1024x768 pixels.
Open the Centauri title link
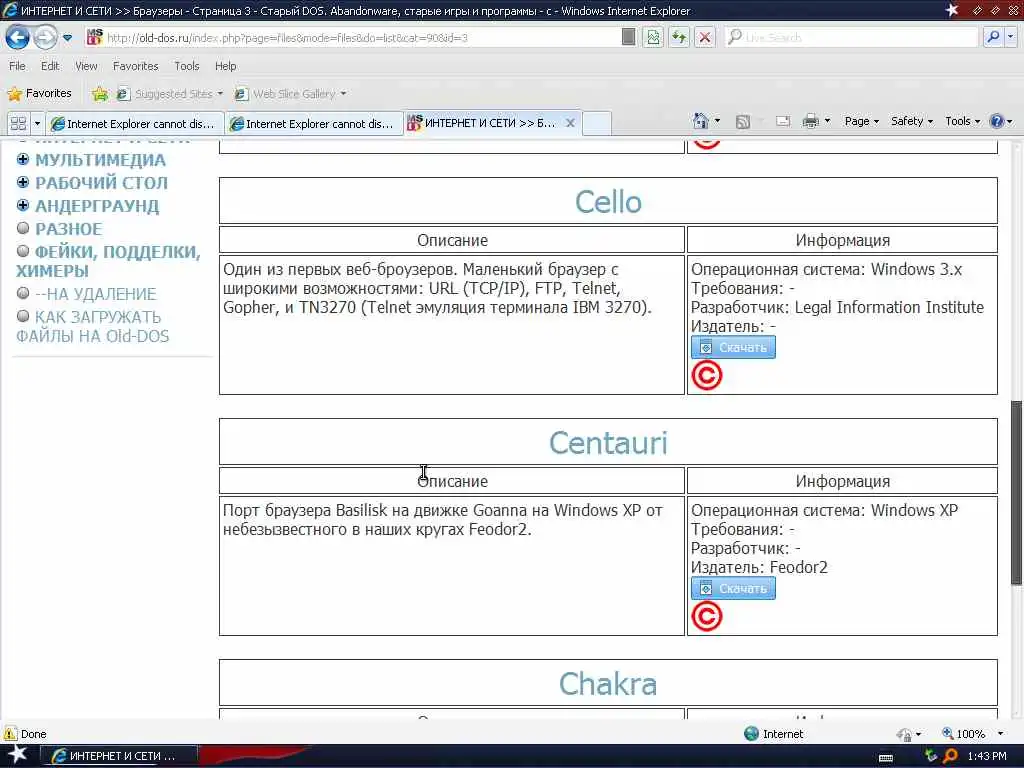608,443
